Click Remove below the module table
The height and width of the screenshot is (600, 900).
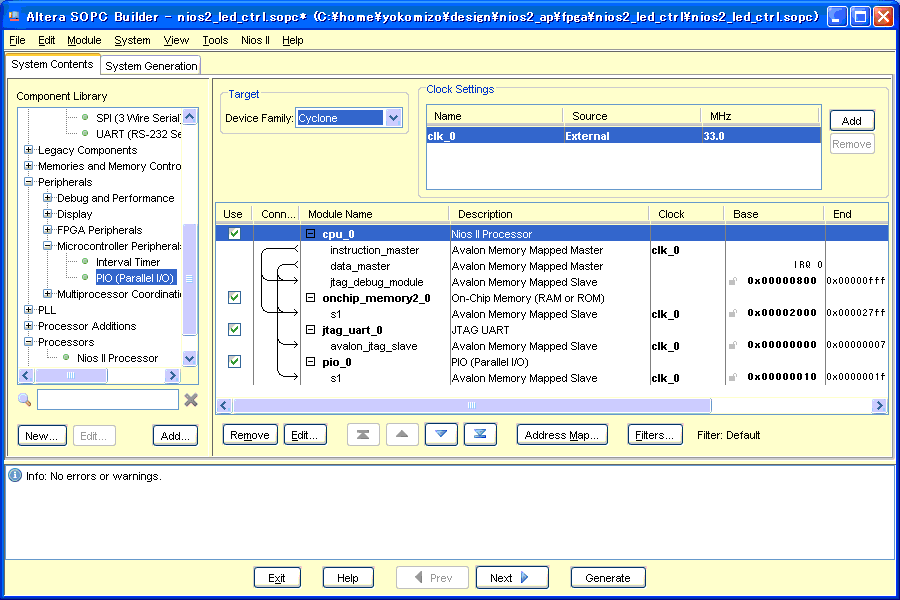(x=250, y=435)
